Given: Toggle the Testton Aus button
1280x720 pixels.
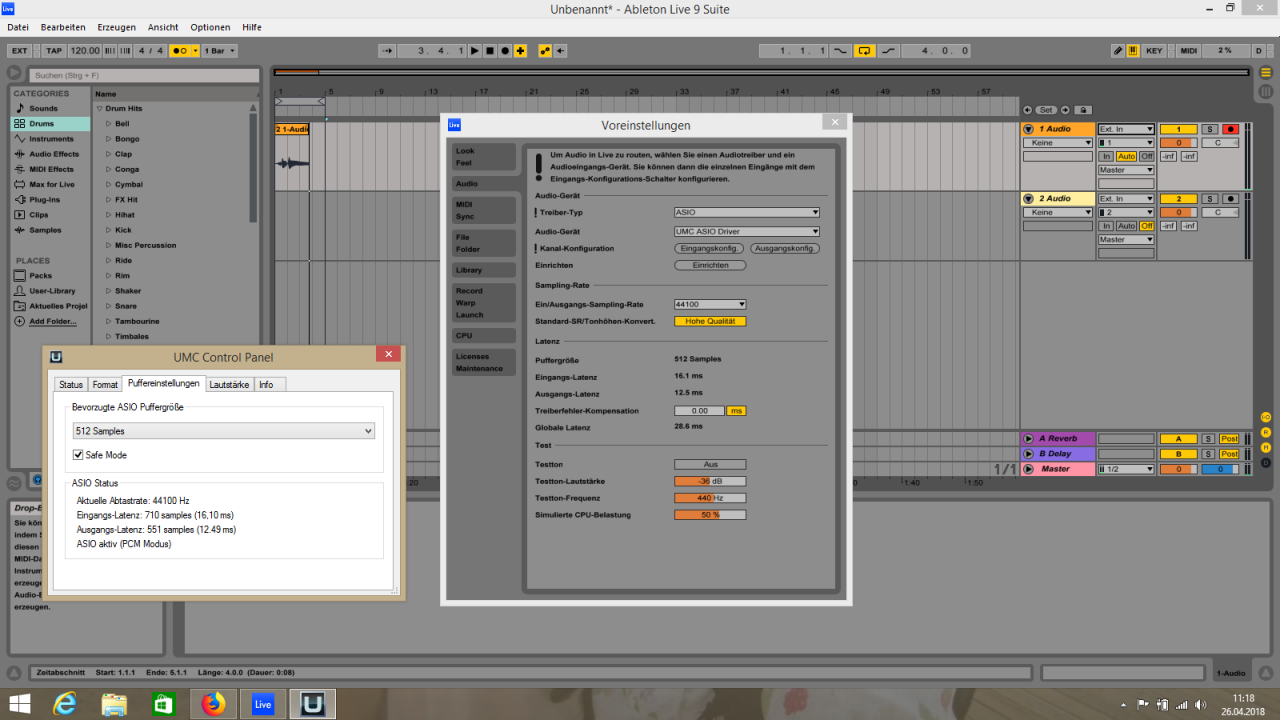Looking at the screenshot, I should point(710,464).
